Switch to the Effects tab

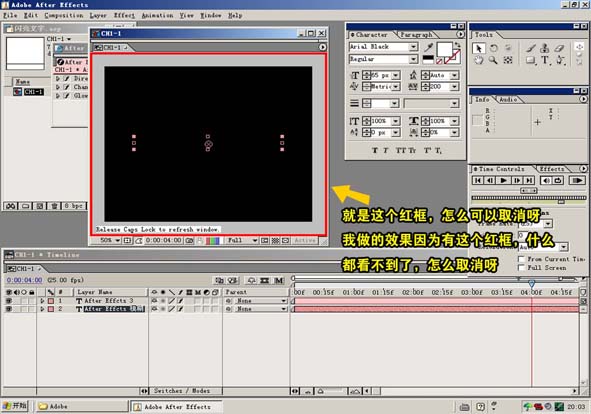pos(552,169)
